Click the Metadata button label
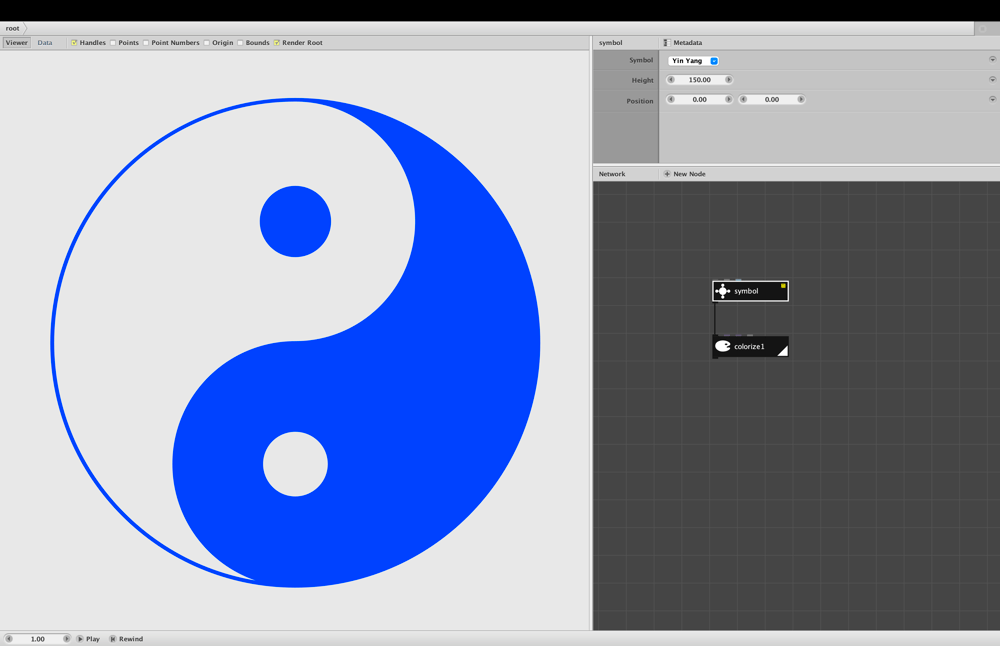This screenshot has height=646, width=1000. (x=688, y=43)
